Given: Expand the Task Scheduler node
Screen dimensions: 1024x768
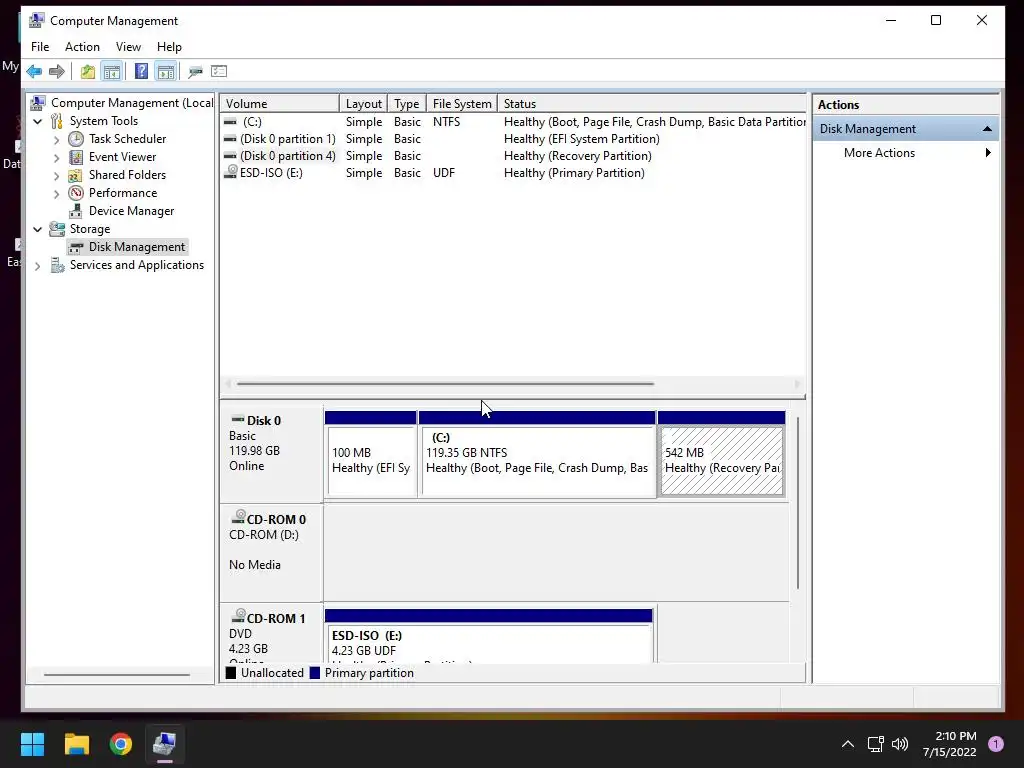Looking at the screenshot, I should 56,140.
